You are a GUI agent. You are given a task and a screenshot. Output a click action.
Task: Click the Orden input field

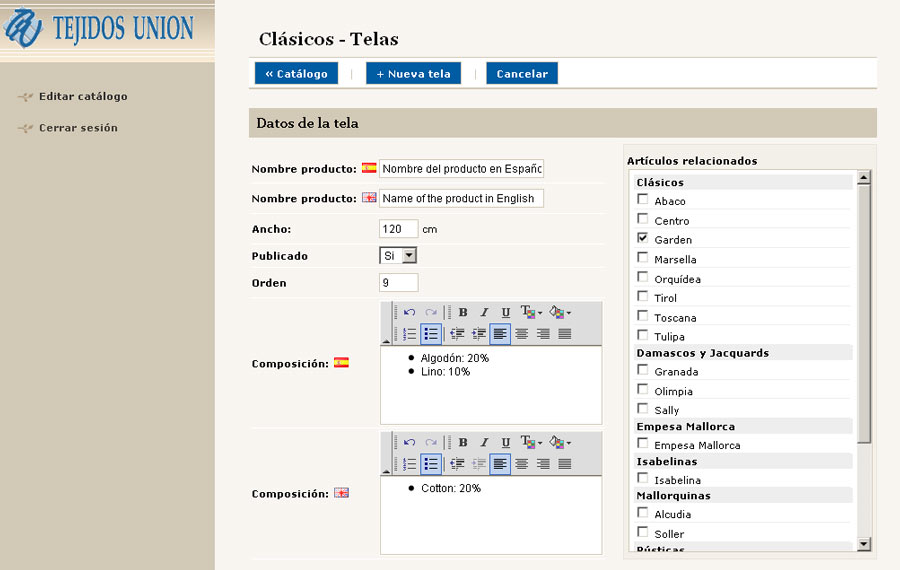tap(398, 282)
